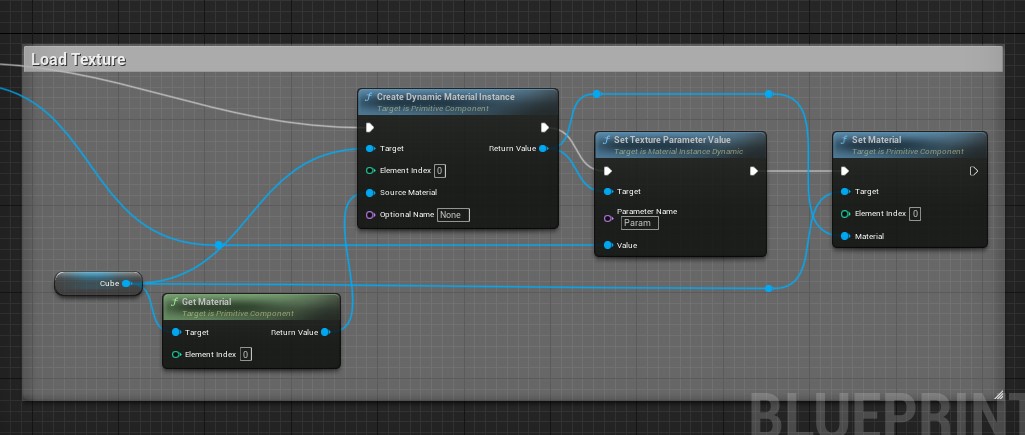This screenshot has height=435, width=1025.
Task: Edit Element Index value on Set Material node
Action: coord(915,214)
